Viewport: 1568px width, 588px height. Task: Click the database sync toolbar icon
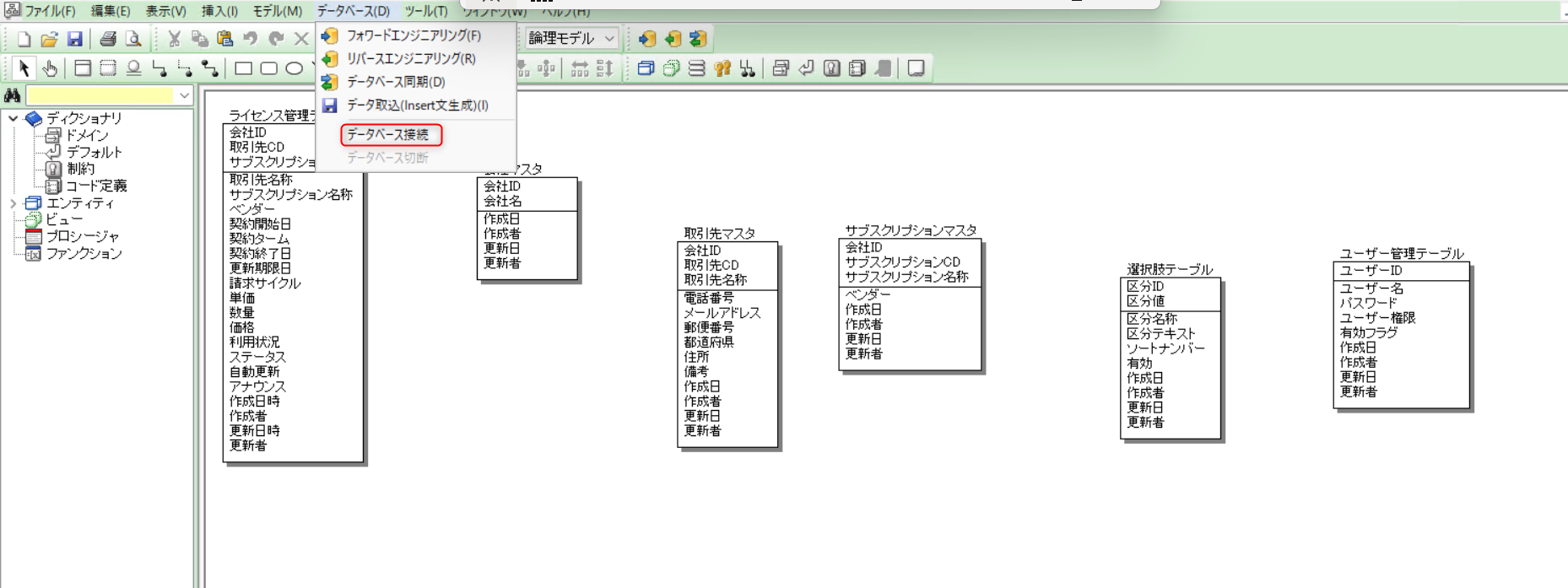tap(698, 39)
